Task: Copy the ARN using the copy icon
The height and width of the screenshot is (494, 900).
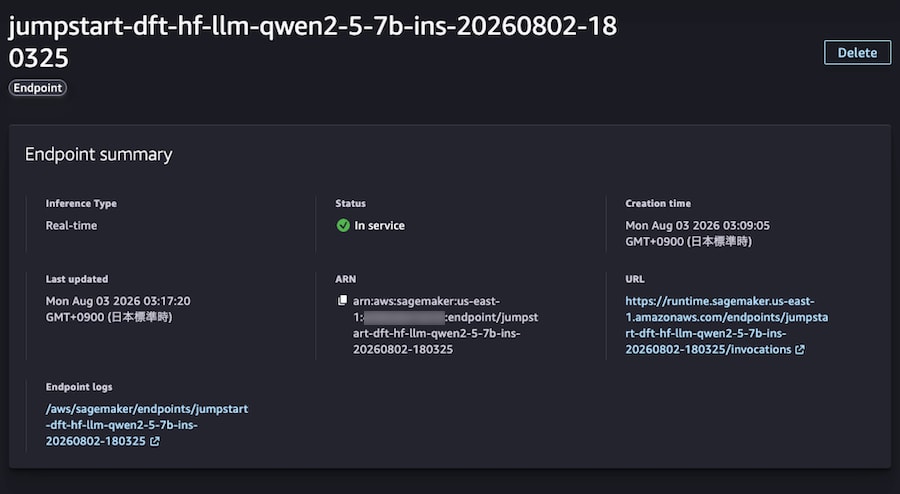Action: tap(342, 300)
